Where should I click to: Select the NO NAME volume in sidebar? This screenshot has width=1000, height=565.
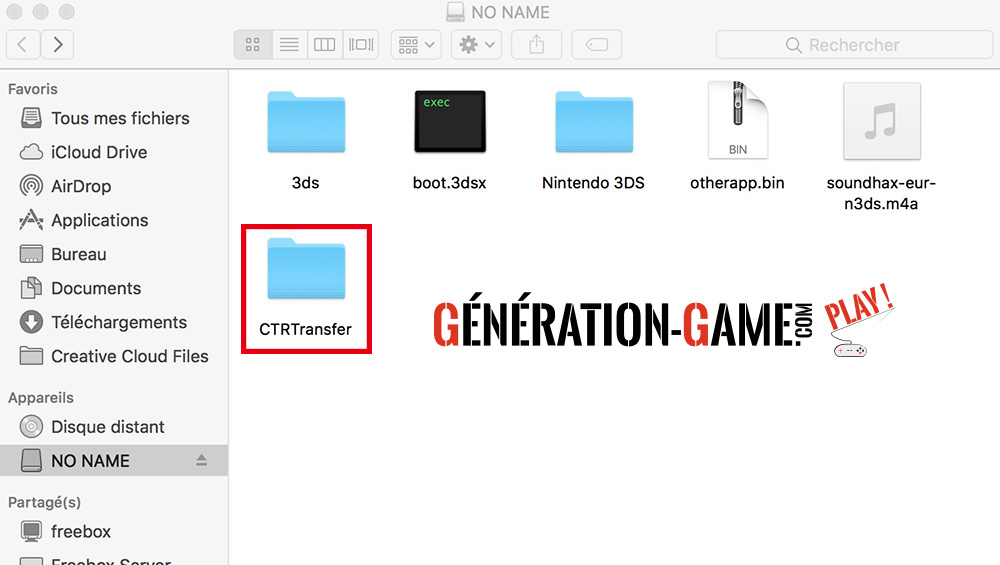point(114,460)
